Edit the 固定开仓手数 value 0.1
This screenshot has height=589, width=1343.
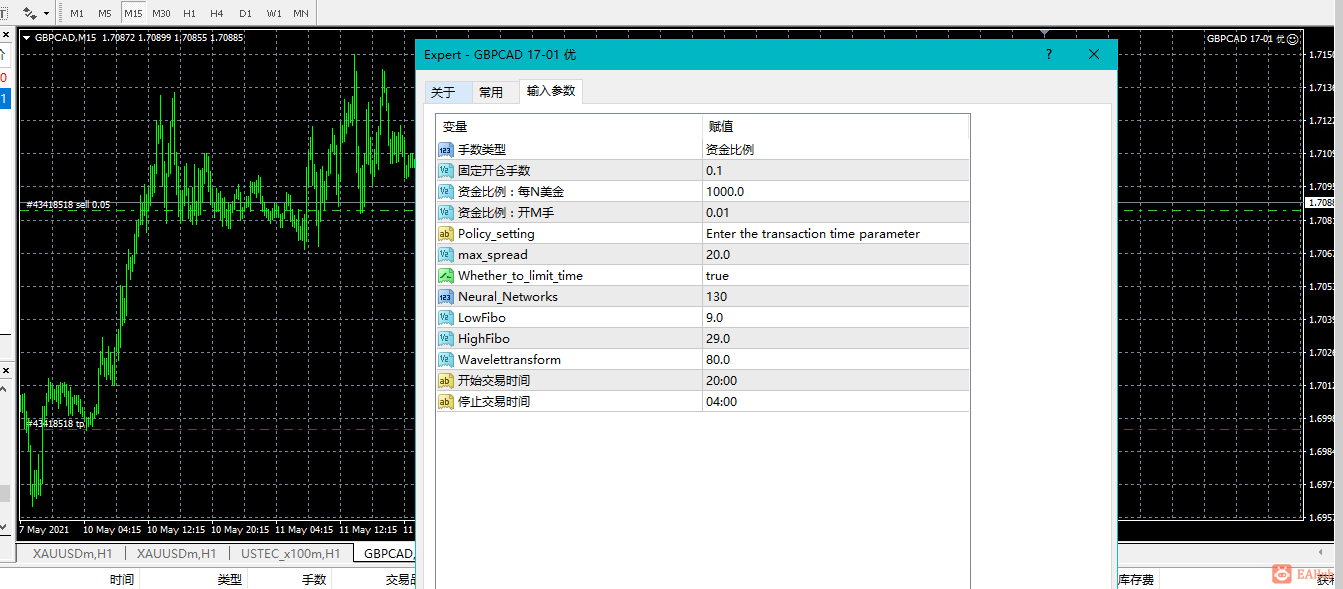(836, 171)
